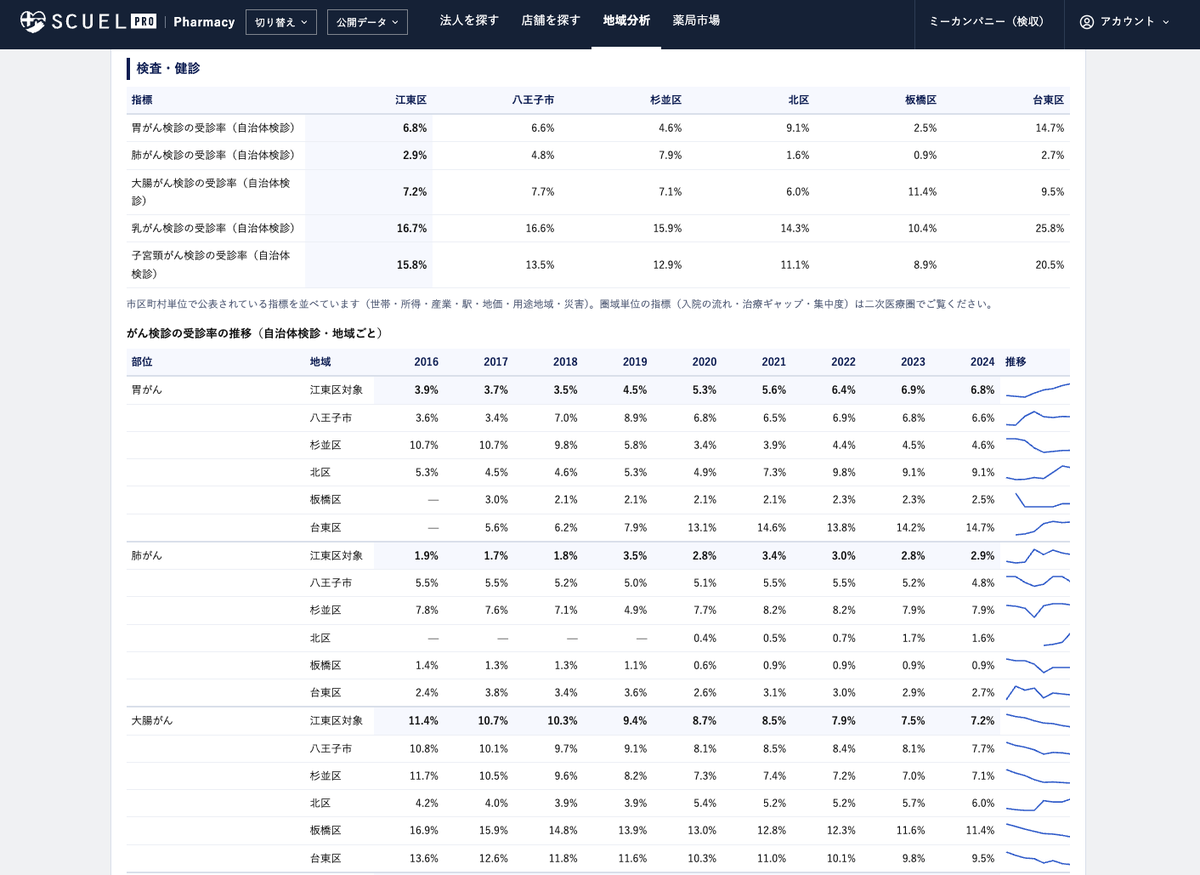Click the 胃がん 北区 trend sparkline

pos(1037,473)
